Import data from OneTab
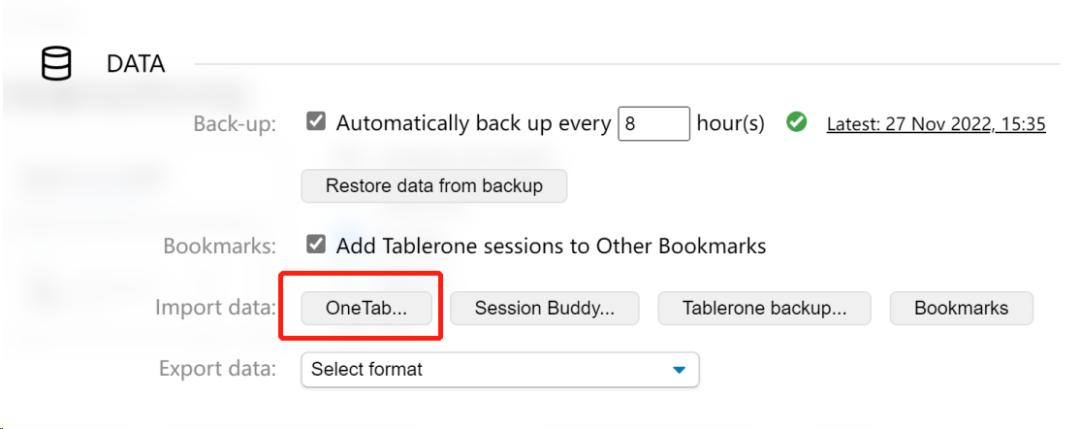 366,309
